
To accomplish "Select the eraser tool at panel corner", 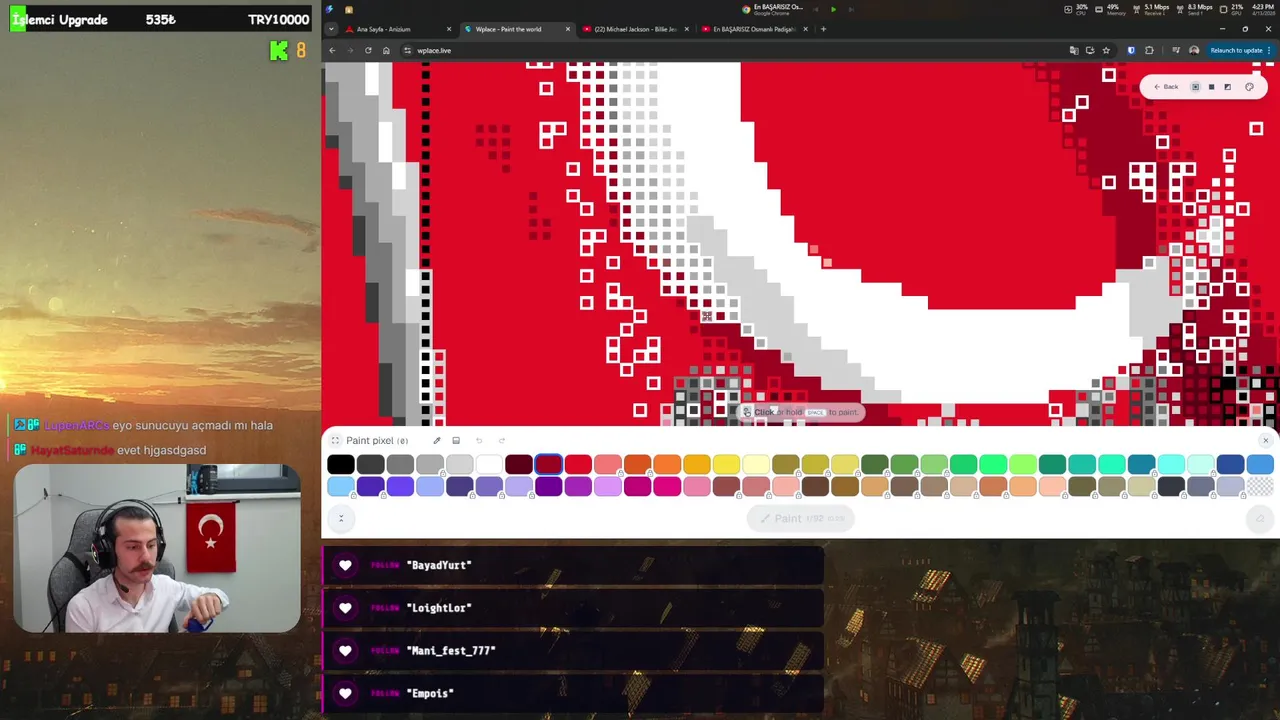I will tap(1259, 518).
